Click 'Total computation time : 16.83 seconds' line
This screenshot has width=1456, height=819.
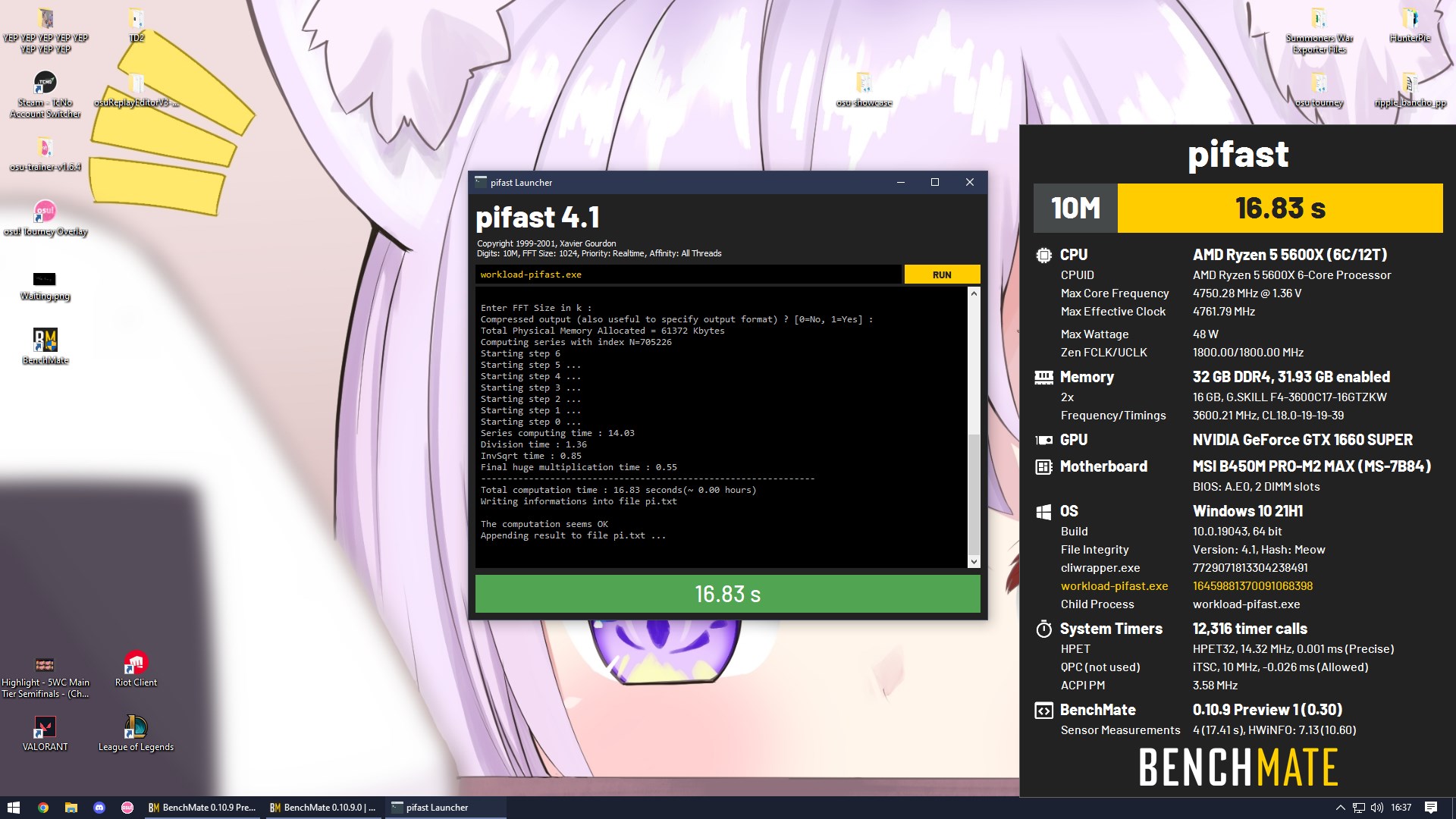tap(618, 490)
